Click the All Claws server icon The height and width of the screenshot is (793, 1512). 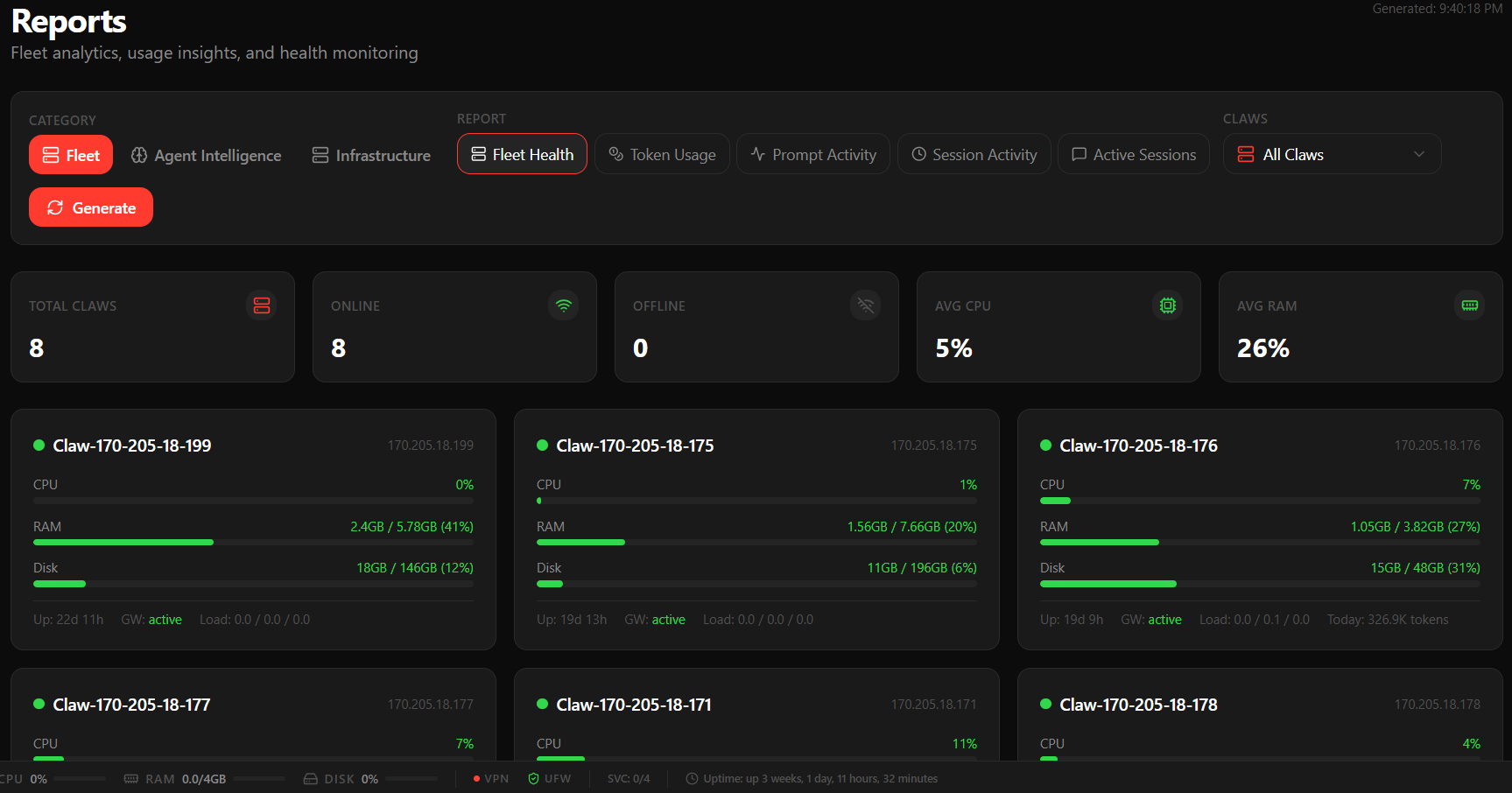[1246, 154]
